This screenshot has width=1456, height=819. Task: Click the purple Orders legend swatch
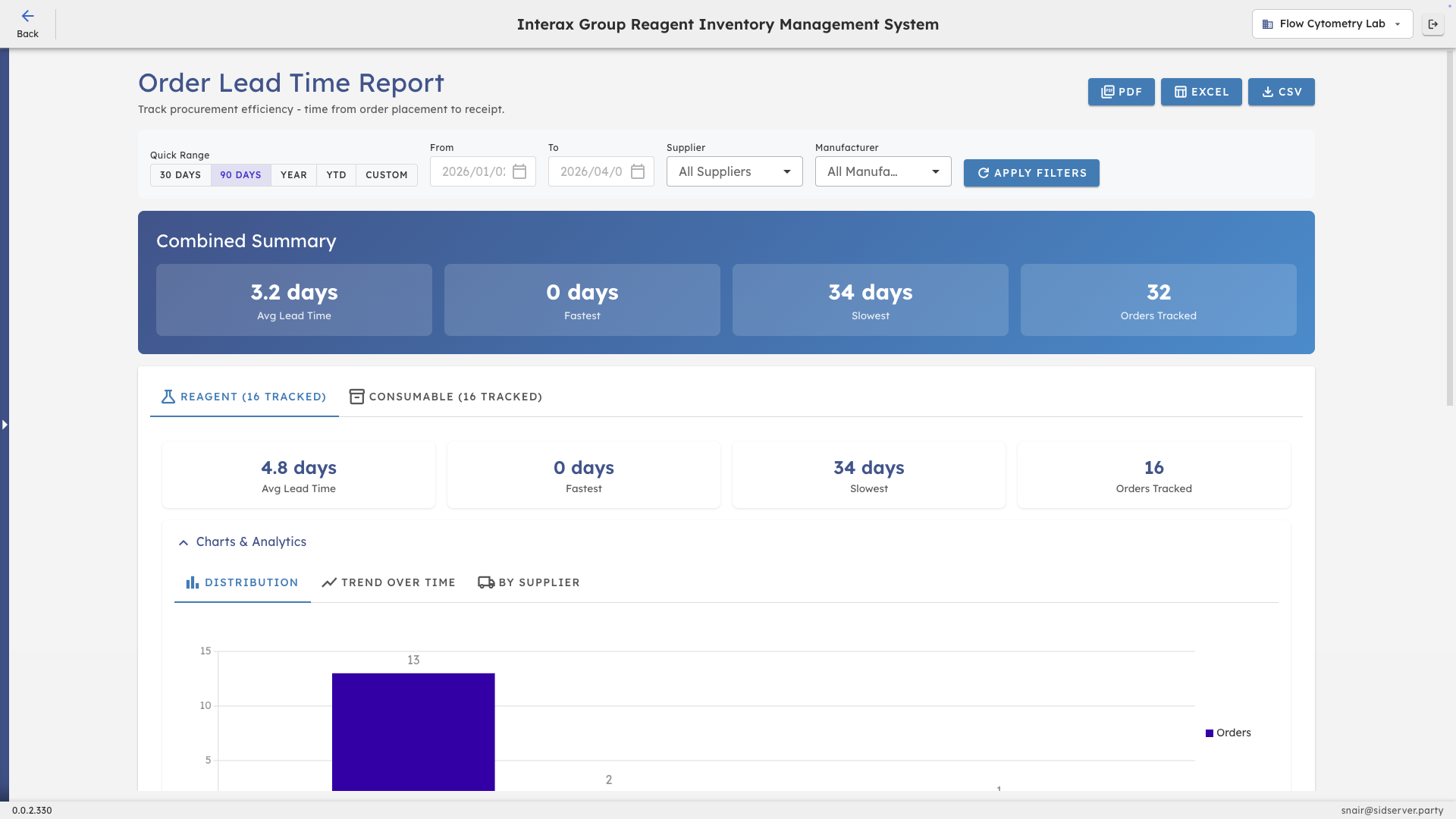1210,733
